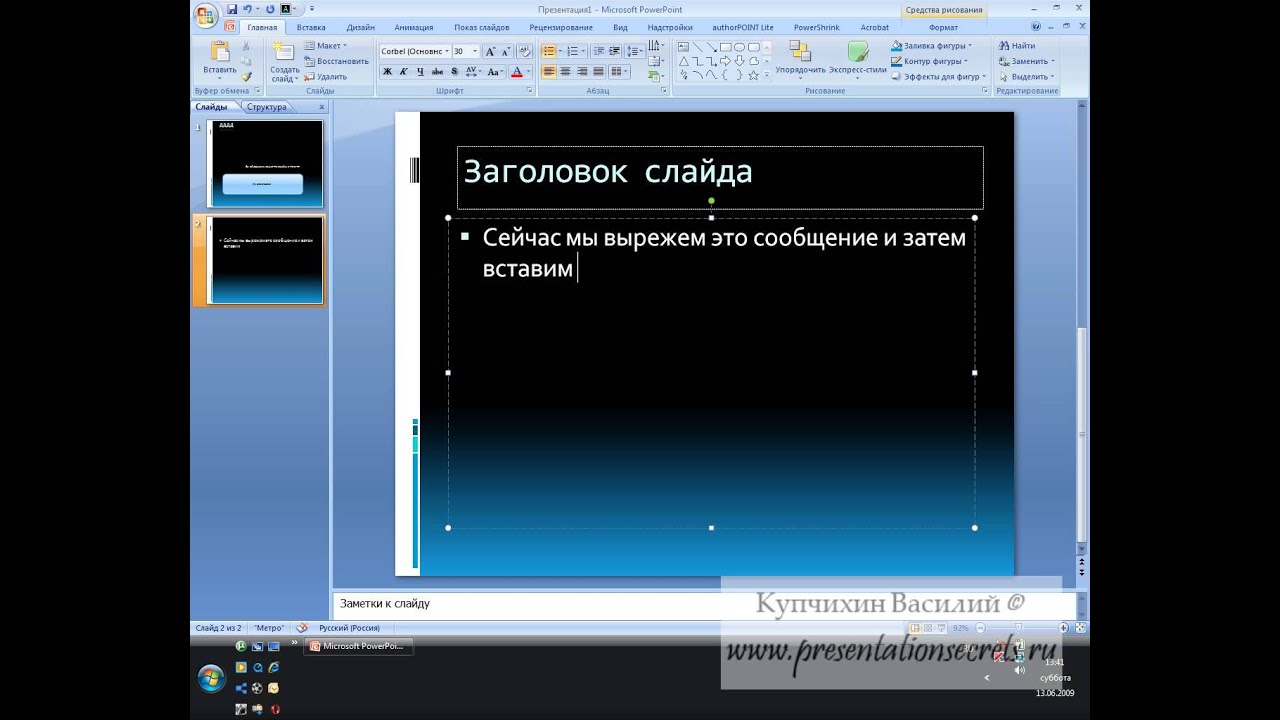Insert a text box from shapes gallery
The image size is (1280, 720).
point(683,47)
